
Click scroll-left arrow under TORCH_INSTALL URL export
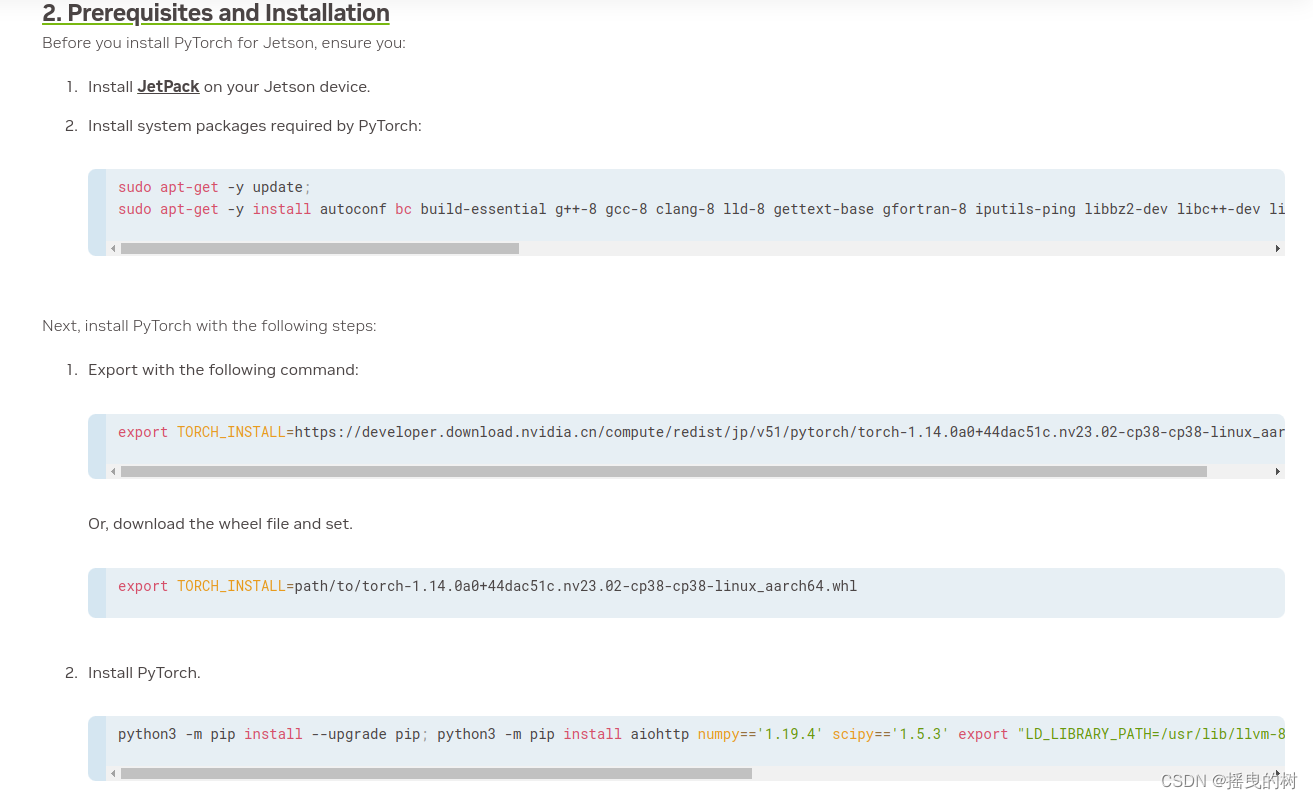(113, 471)
